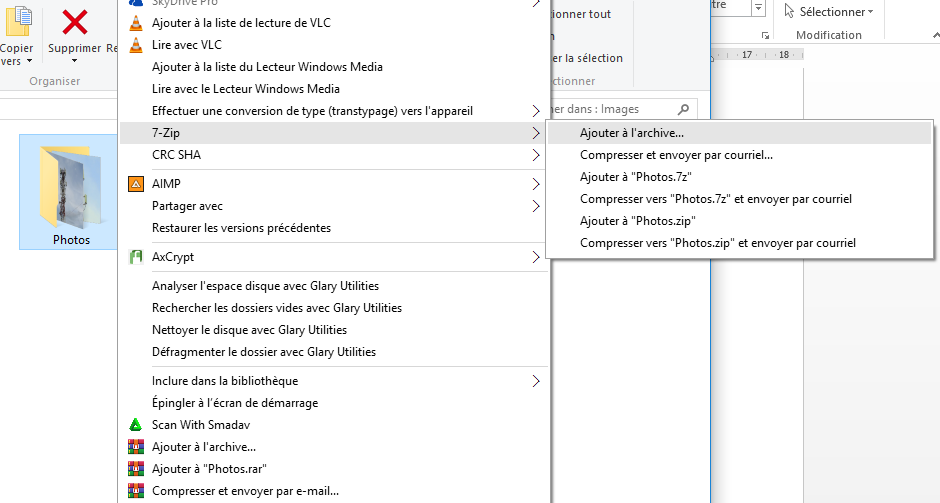Click the Word ruler at mark 17
The image size is (940, 503).
coord(747,55)
